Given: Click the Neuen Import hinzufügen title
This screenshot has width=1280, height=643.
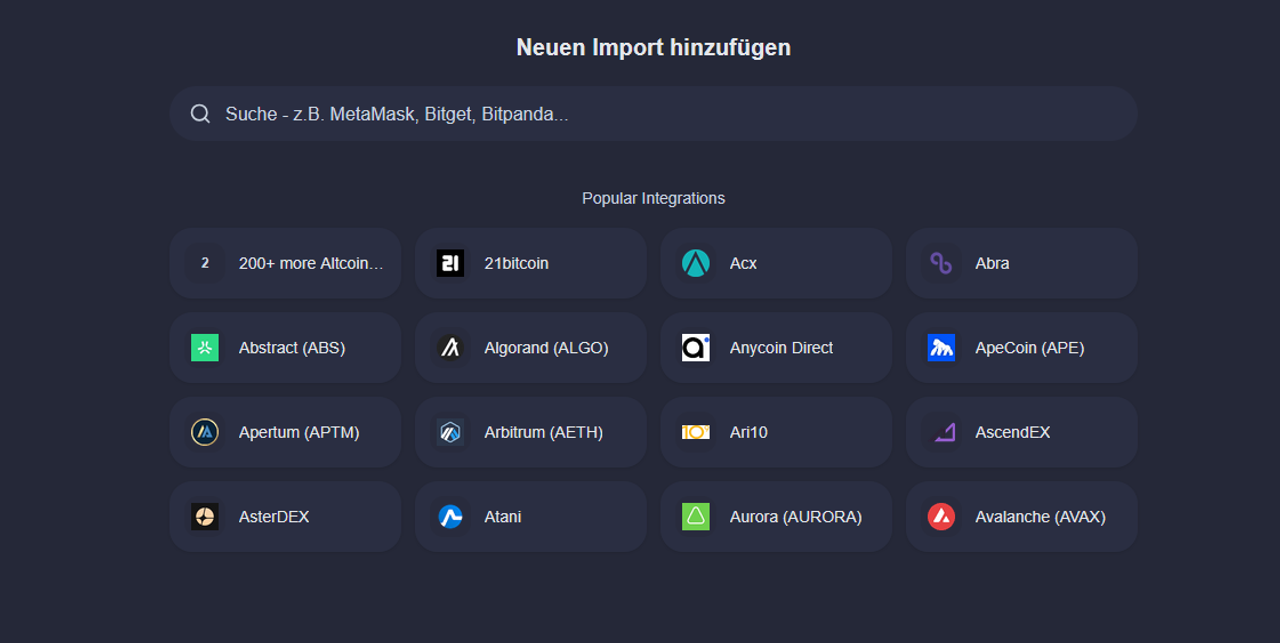Looking at the screenshot, I should pos(653,47).
